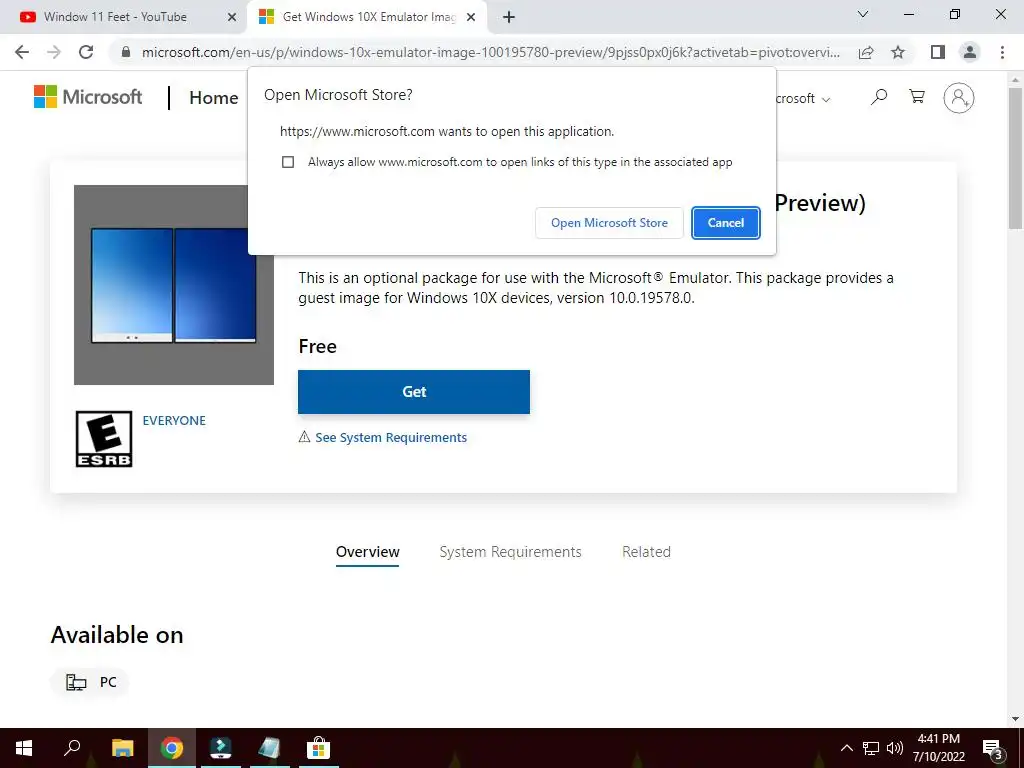
Task: Open File Explorer from taskbar
Action: [x=122, y=748]
